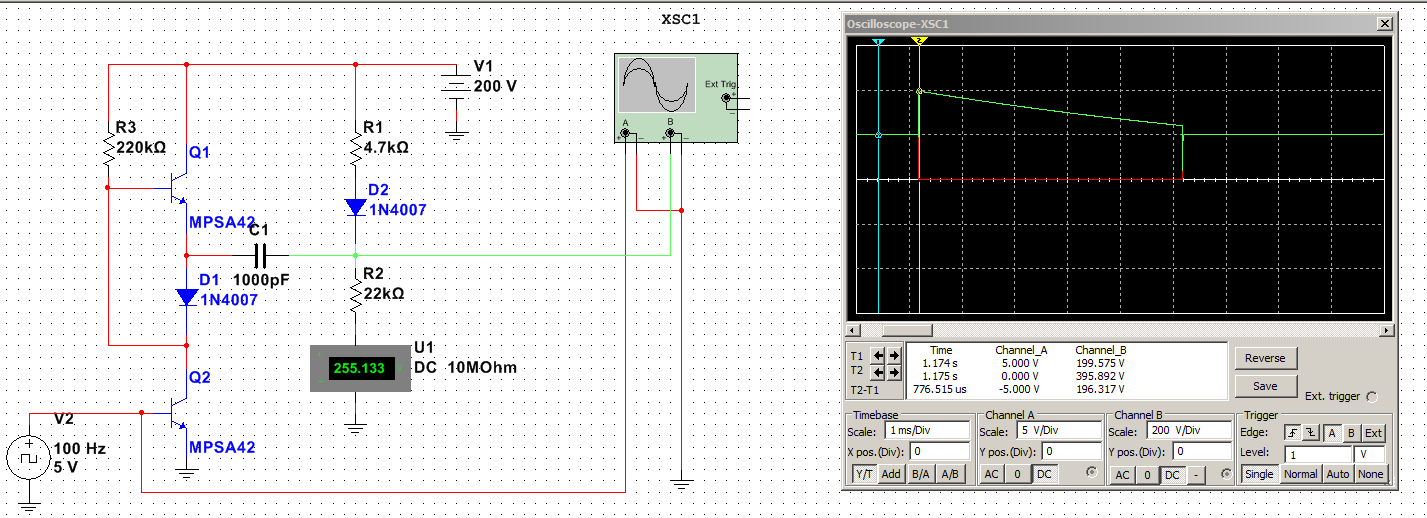Toggle Channel B invert minus button
Screen dimensions: 1427x518
(x=1197, y=474)
